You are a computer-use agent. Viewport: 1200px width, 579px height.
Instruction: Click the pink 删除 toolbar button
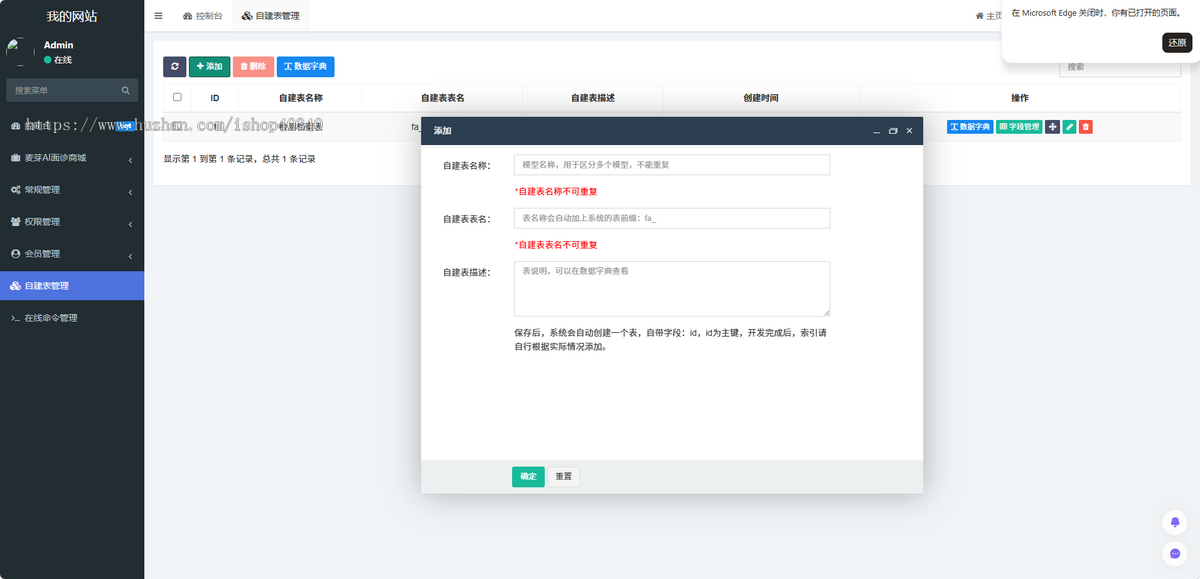click(253, 66)
